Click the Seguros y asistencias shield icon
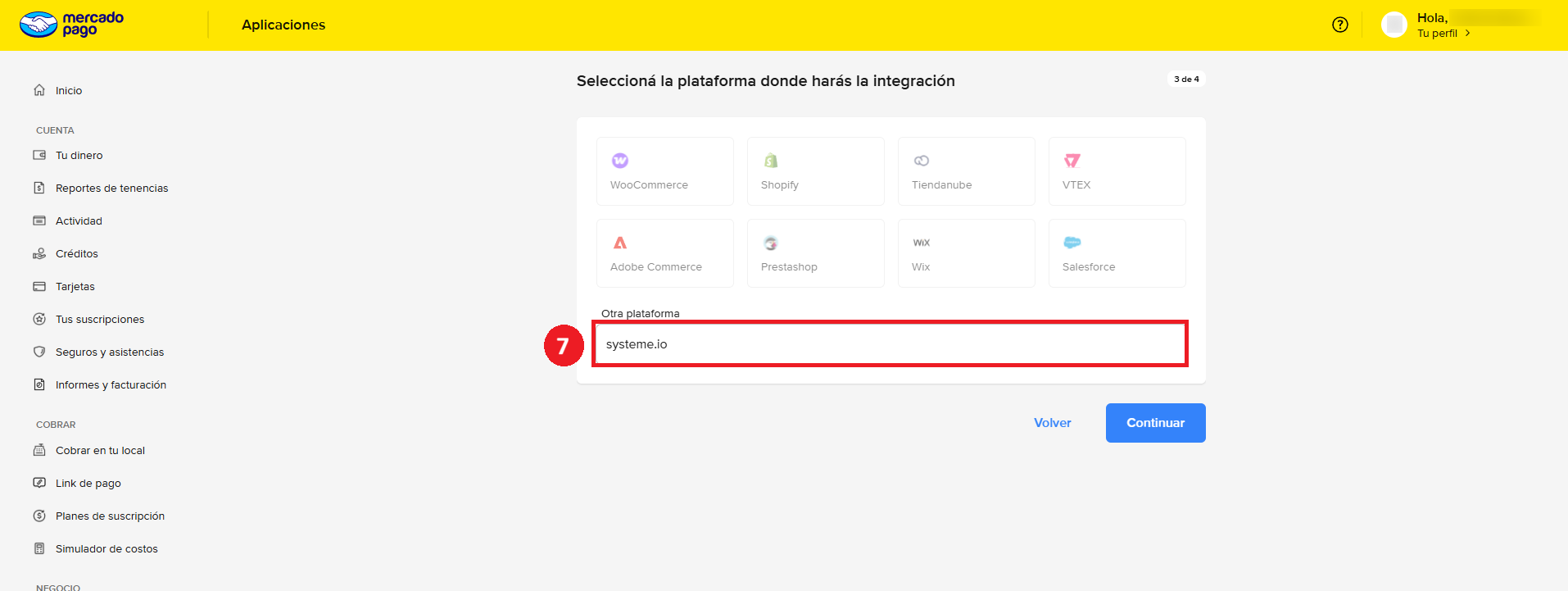The width and height of the screenshot is (1568, 591). [39, 352]
